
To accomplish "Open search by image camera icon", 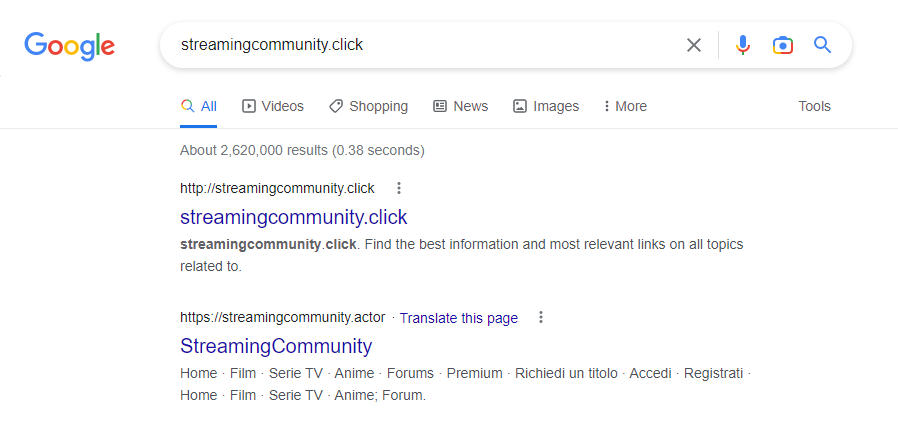I will click(782, 45).
